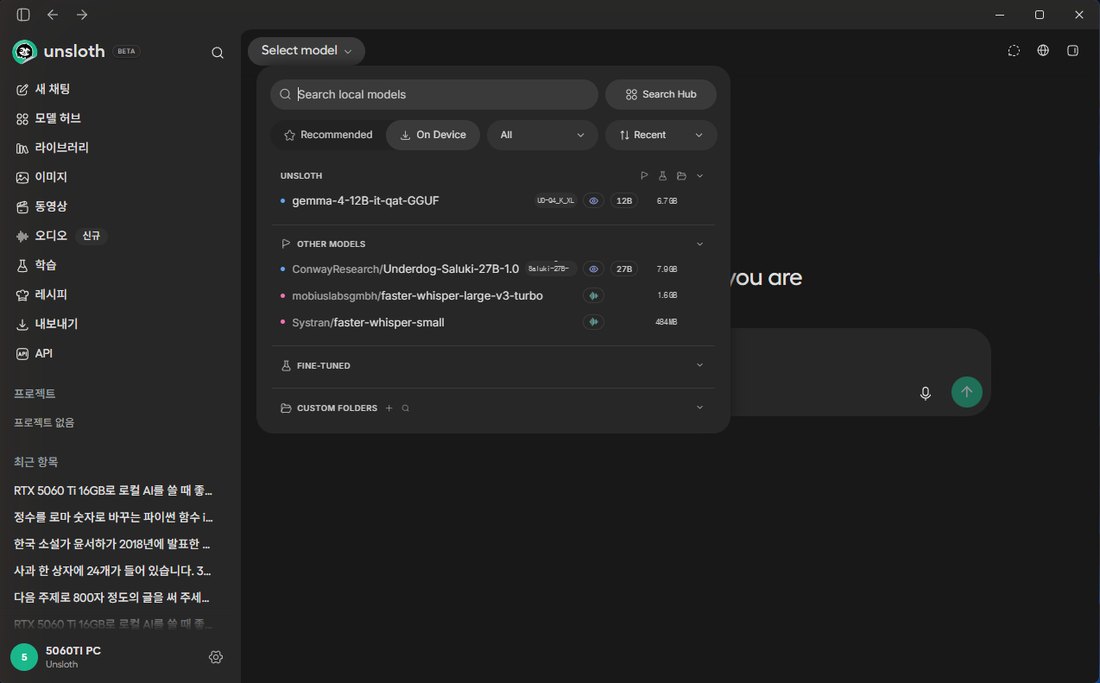The width and height of the screenshot is (1100, 683).
Task: Click the Search Hub button
Action: pos(661,95)
